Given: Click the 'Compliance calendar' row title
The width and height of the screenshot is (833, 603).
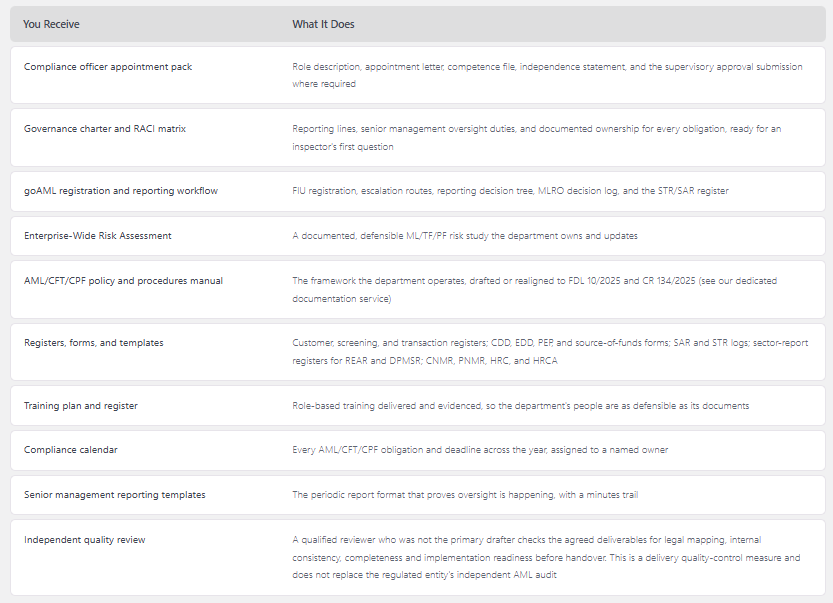Looking at the screenshot, I should coord(71,449).
